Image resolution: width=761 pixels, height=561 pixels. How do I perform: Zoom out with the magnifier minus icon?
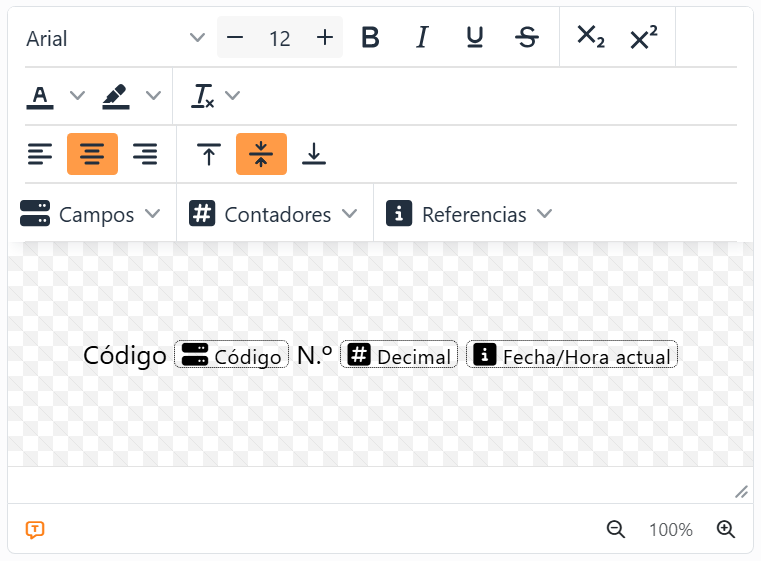pos(616,529)
